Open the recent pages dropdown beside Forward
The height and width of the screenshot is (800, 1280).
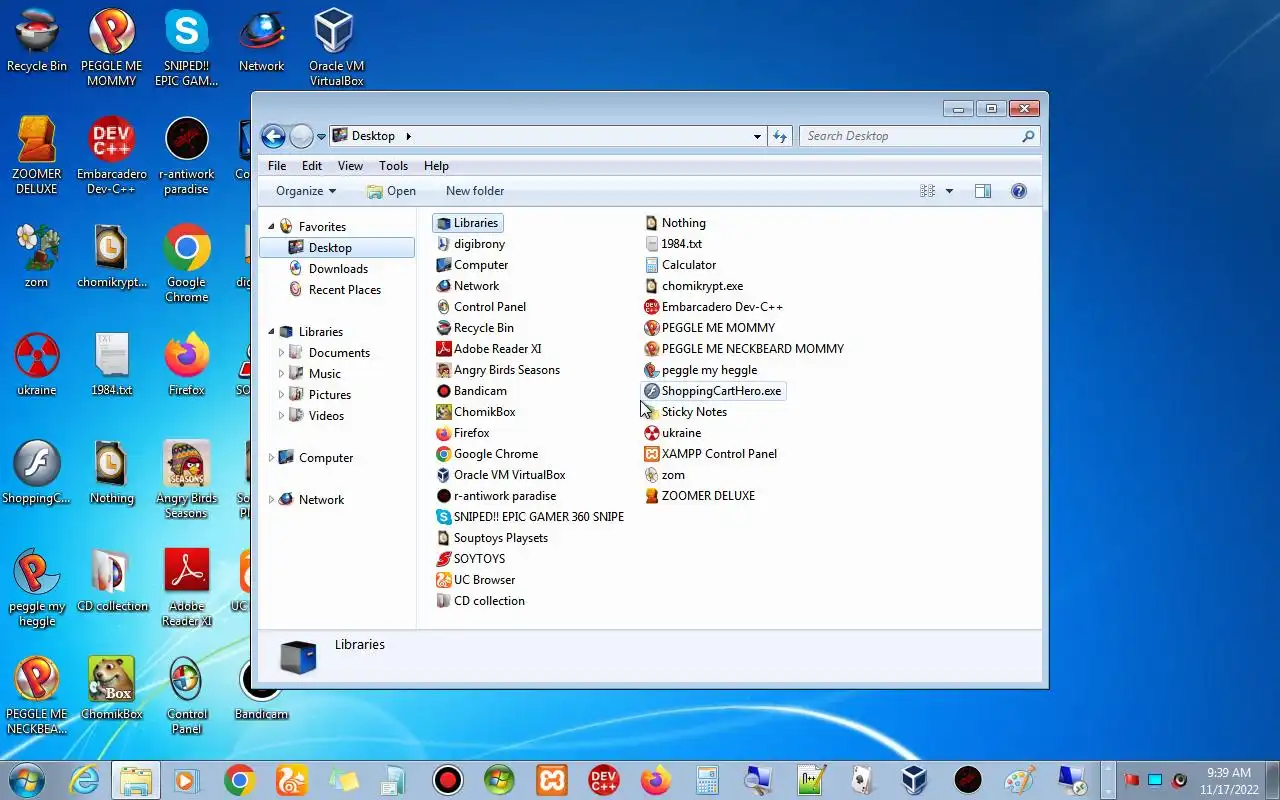pyautogui.click(x=322, y=136)
